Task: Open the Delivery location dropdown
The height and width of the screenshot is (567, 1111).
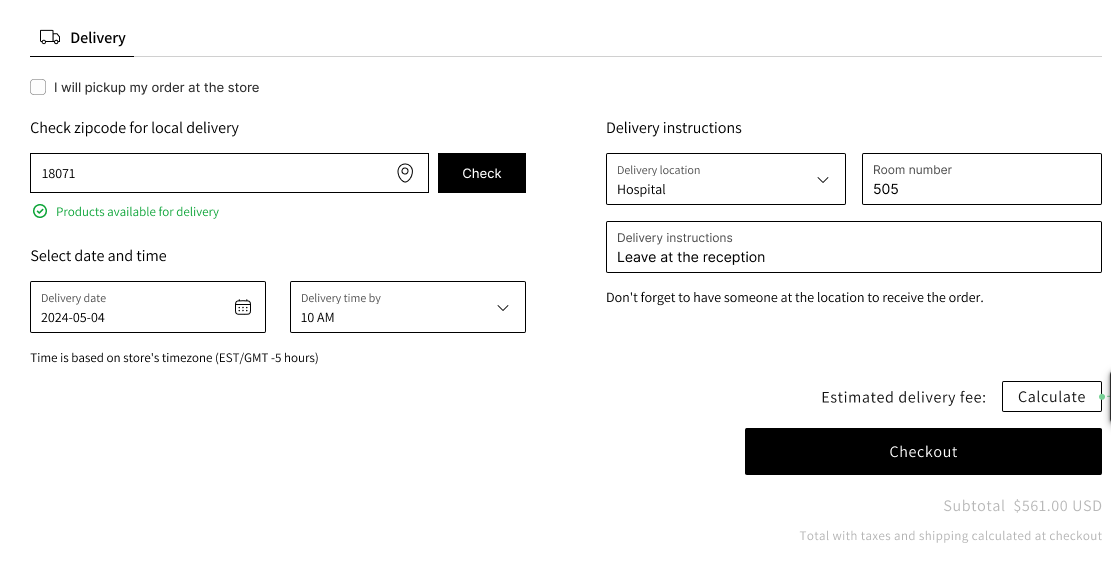Action: 823,180
